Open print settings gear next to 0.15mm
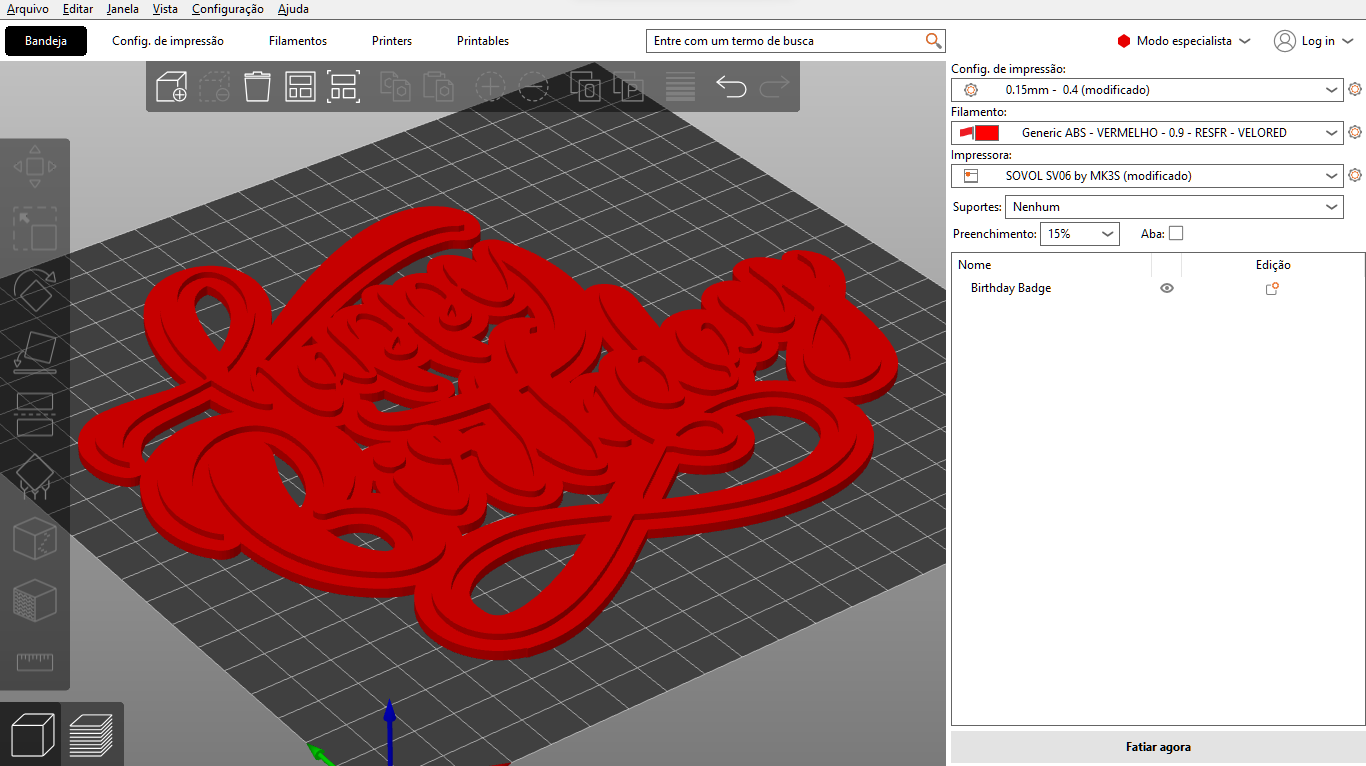 (x=1355, y=89)
